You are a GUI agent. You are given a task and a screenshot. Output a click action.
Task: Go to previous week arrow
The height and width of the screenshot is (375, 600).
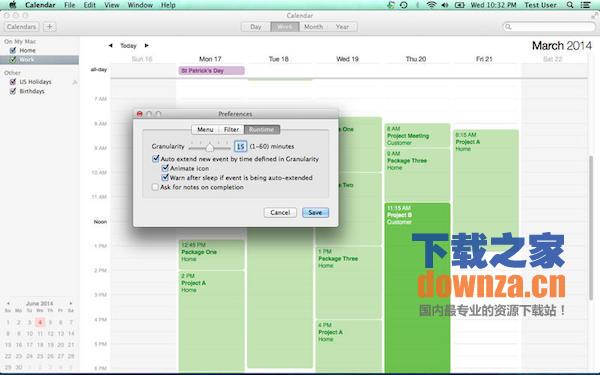(x=110, y=46)
